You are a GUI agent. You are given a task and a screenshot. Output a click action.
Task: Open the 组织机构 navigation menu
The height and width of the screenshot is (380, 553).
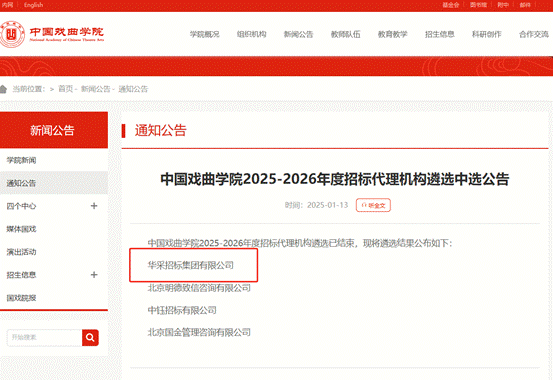tap(251, 34)
